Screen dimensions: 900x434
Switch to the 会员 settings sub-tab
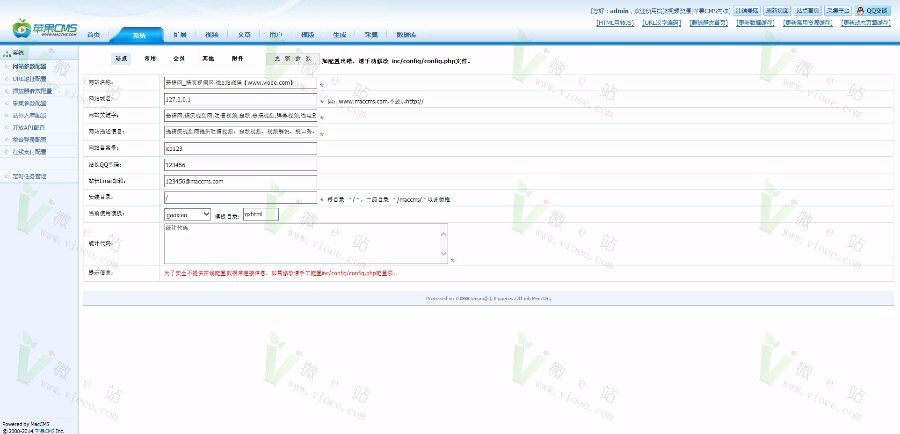pyautogui.click(x=179, y=59)
